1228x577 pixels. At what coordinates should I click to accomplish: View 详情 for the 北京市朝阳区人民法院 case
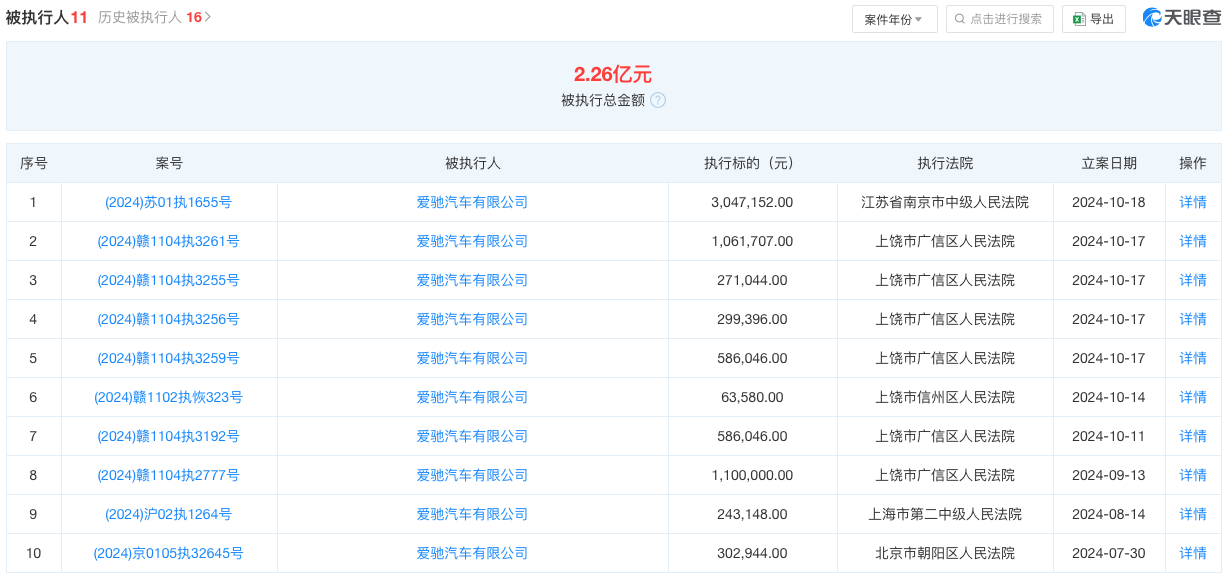(1192, 553)
